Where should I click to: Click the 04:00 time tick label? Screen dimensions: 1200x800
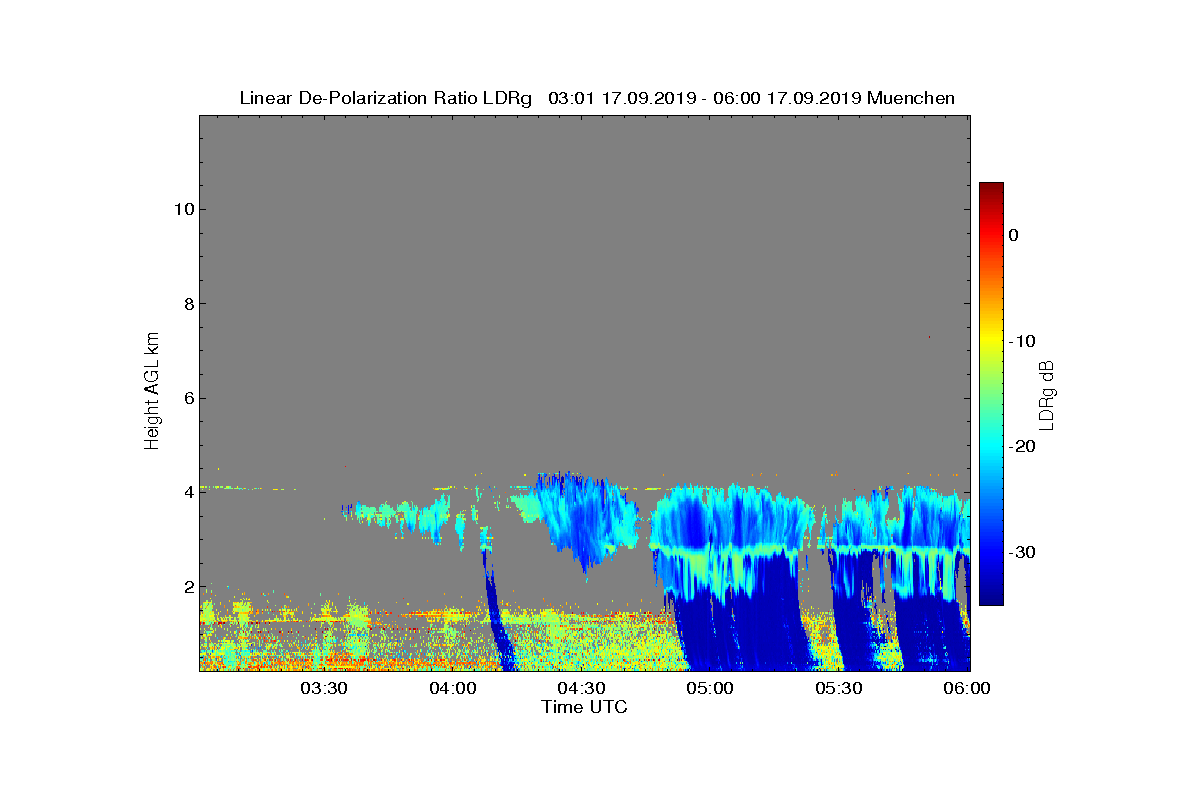click(x=453, y=688)
